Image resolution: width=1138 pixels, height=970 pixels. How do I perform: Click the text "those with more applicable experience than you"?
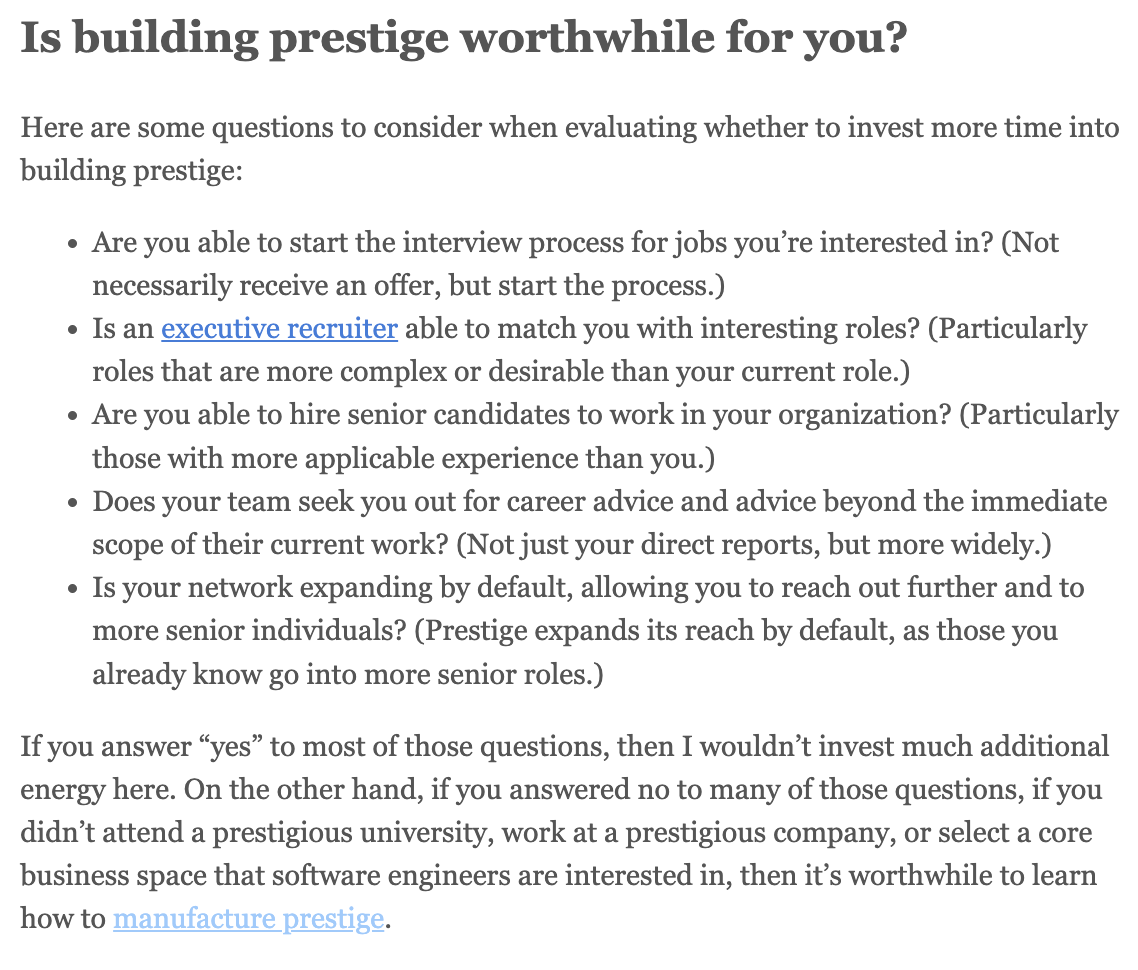(394, 459)
